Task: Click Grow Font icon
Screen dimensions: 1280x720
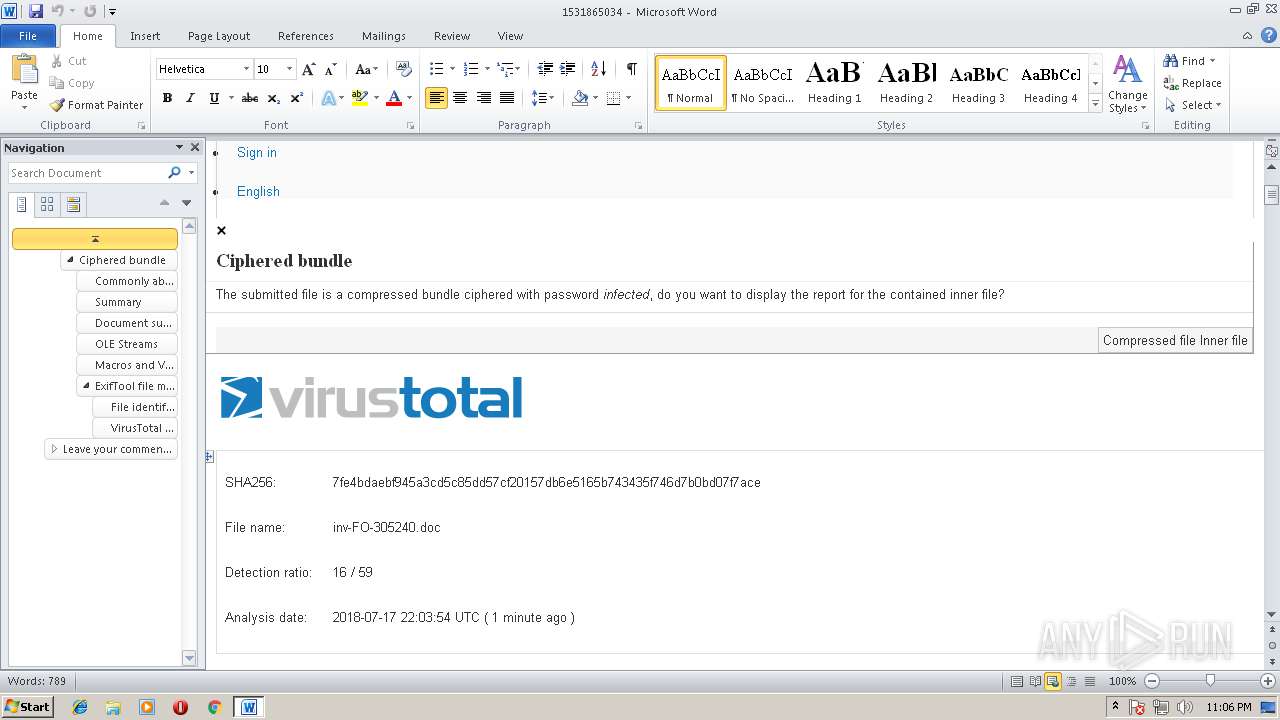Action: (308, 69)
